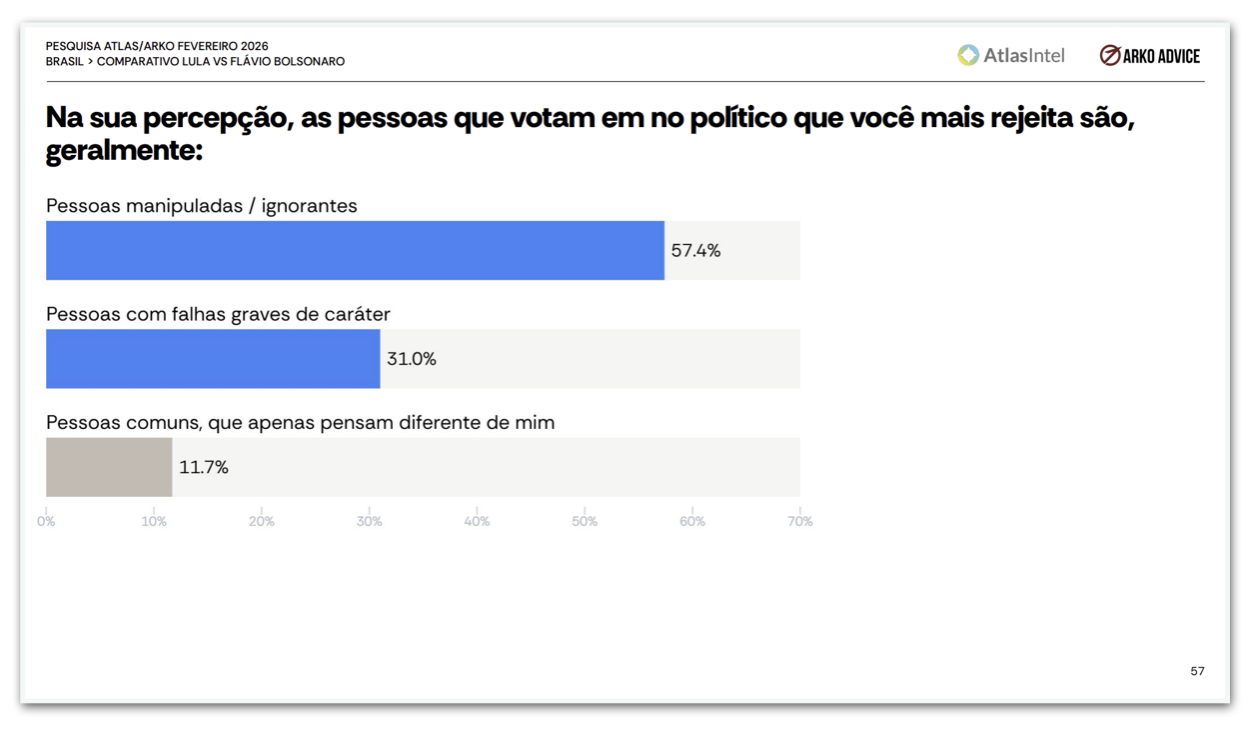Click the AtlasIntel logo icon
Screen dimensions: 1254x730
[x=968, y=55]
